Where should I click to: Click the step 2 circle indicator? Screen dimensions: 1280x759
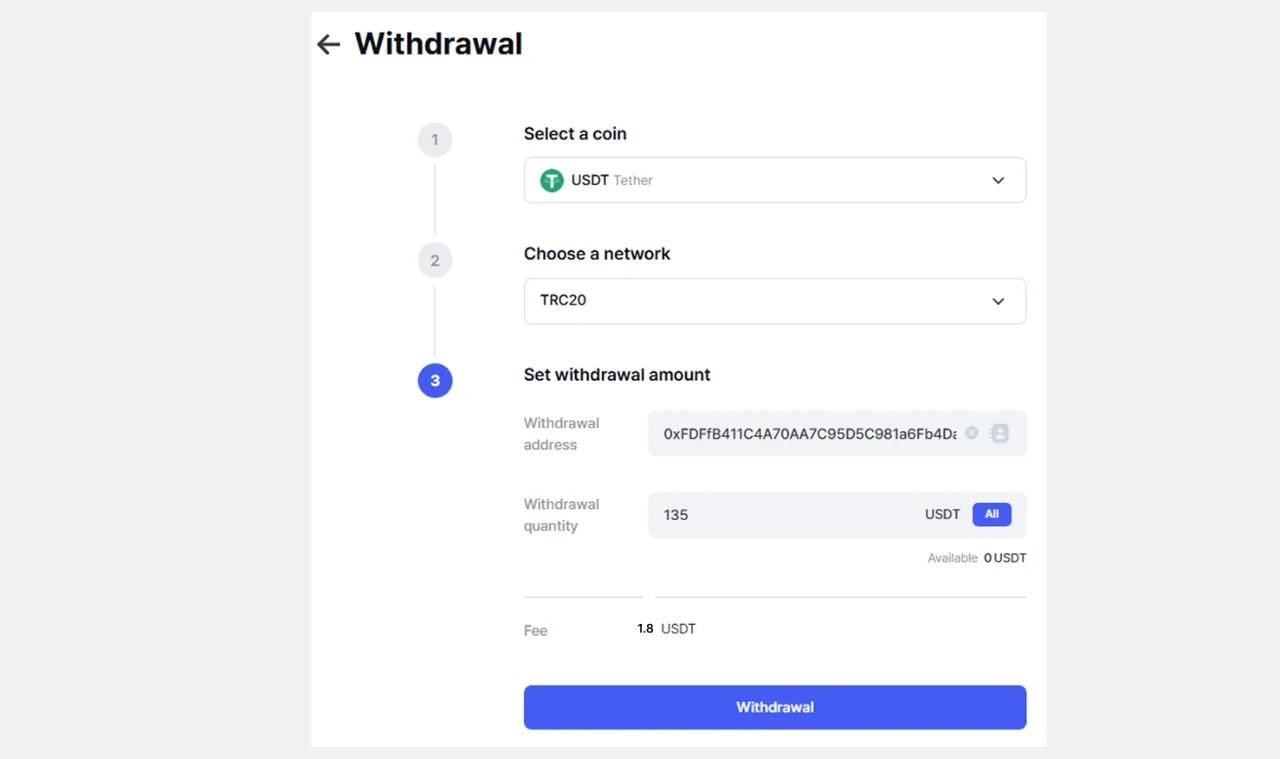(435, 261)
